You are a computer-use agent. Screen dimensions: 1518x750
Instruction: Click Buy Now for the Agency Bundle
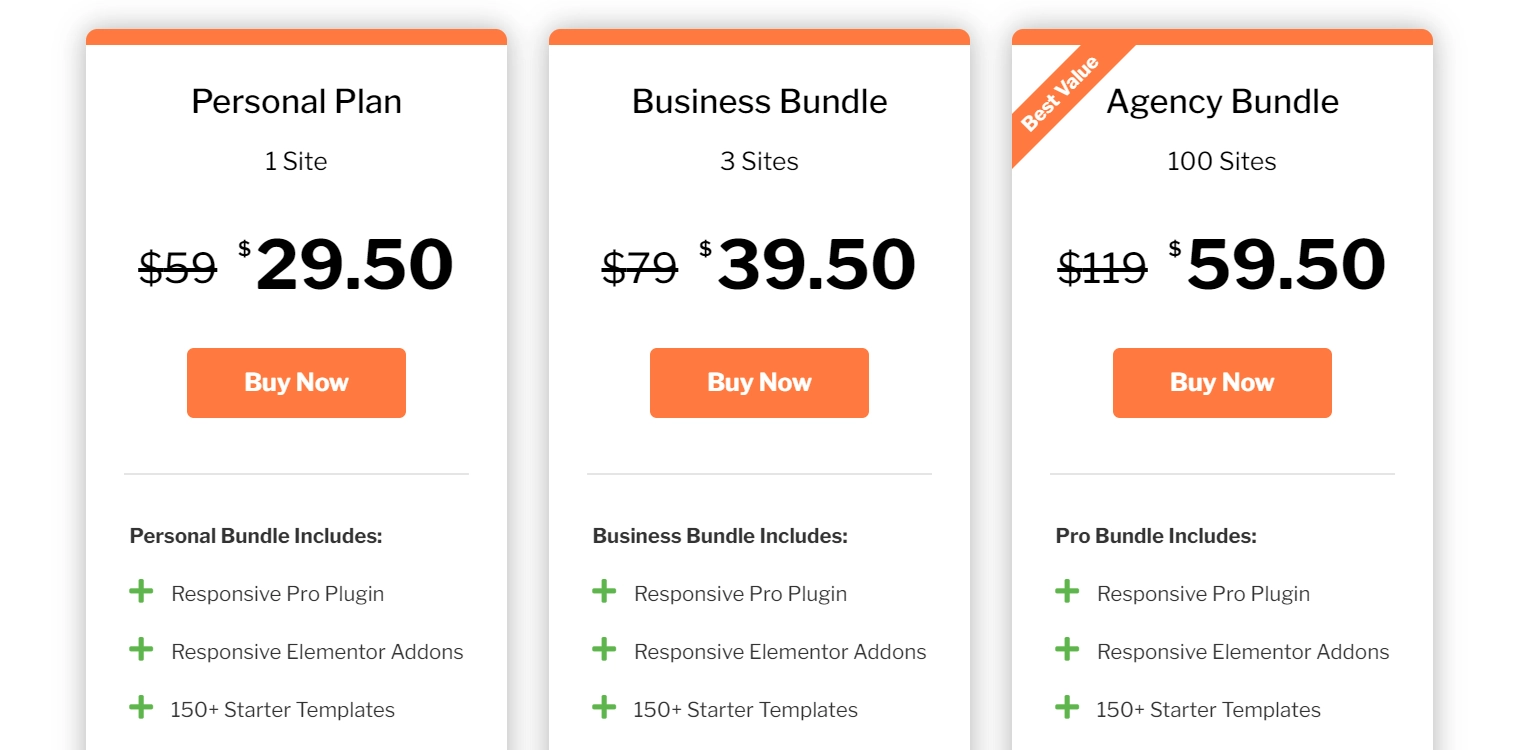1222,382
